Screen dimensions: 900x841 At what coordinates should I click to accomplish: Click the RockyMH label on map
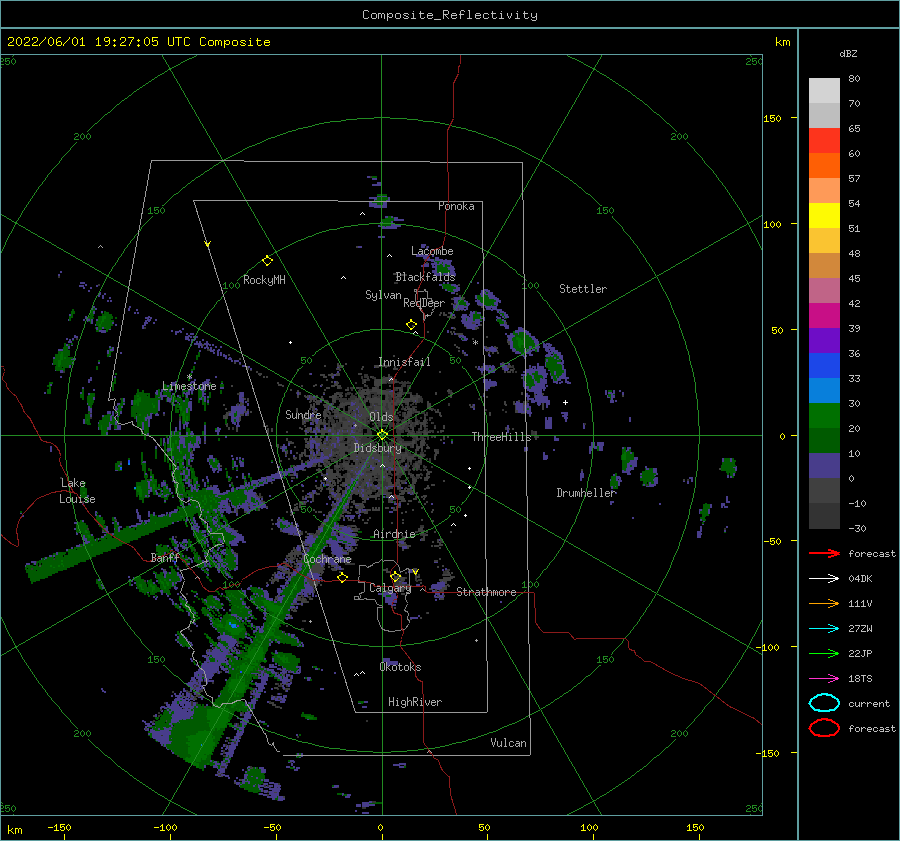(264, 280)
